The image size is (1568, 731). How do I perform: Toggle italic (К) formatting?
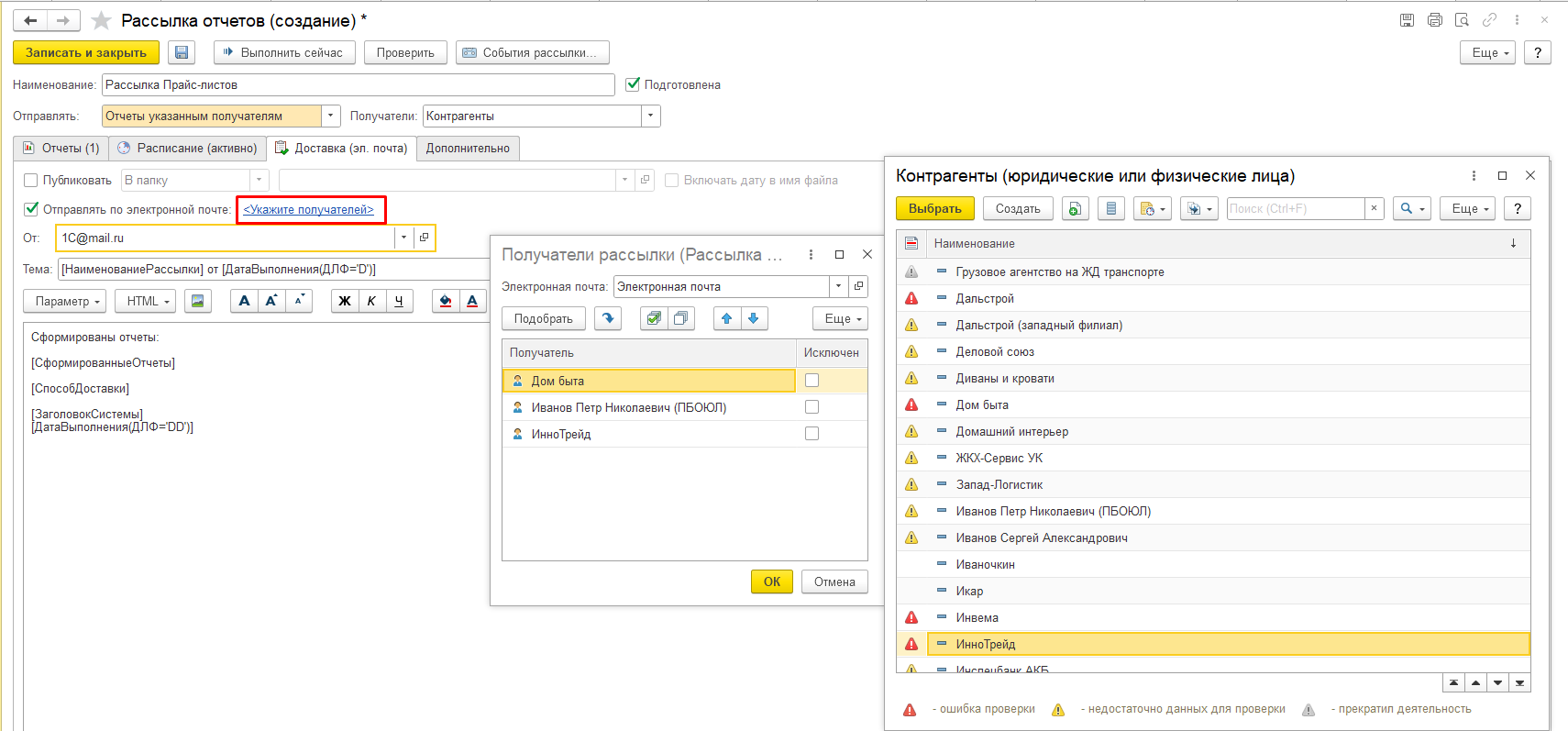pos(371,301)
